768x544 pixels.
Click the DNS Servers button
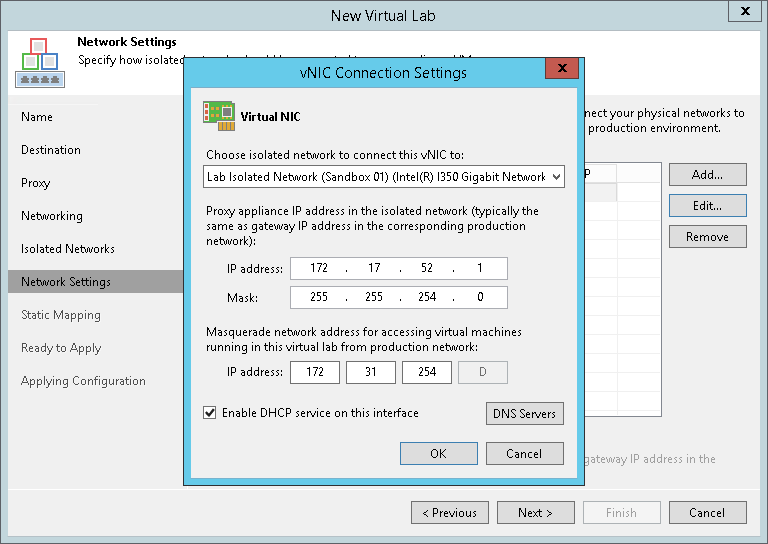pos(525,414)
